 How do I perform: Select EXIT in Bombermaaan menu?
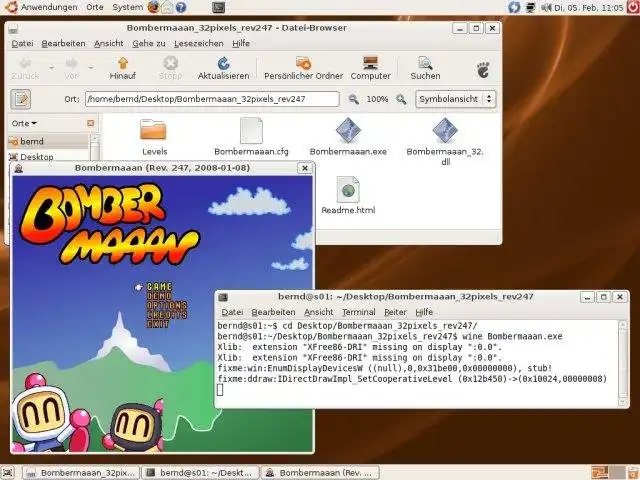click(x=158, y=324)
